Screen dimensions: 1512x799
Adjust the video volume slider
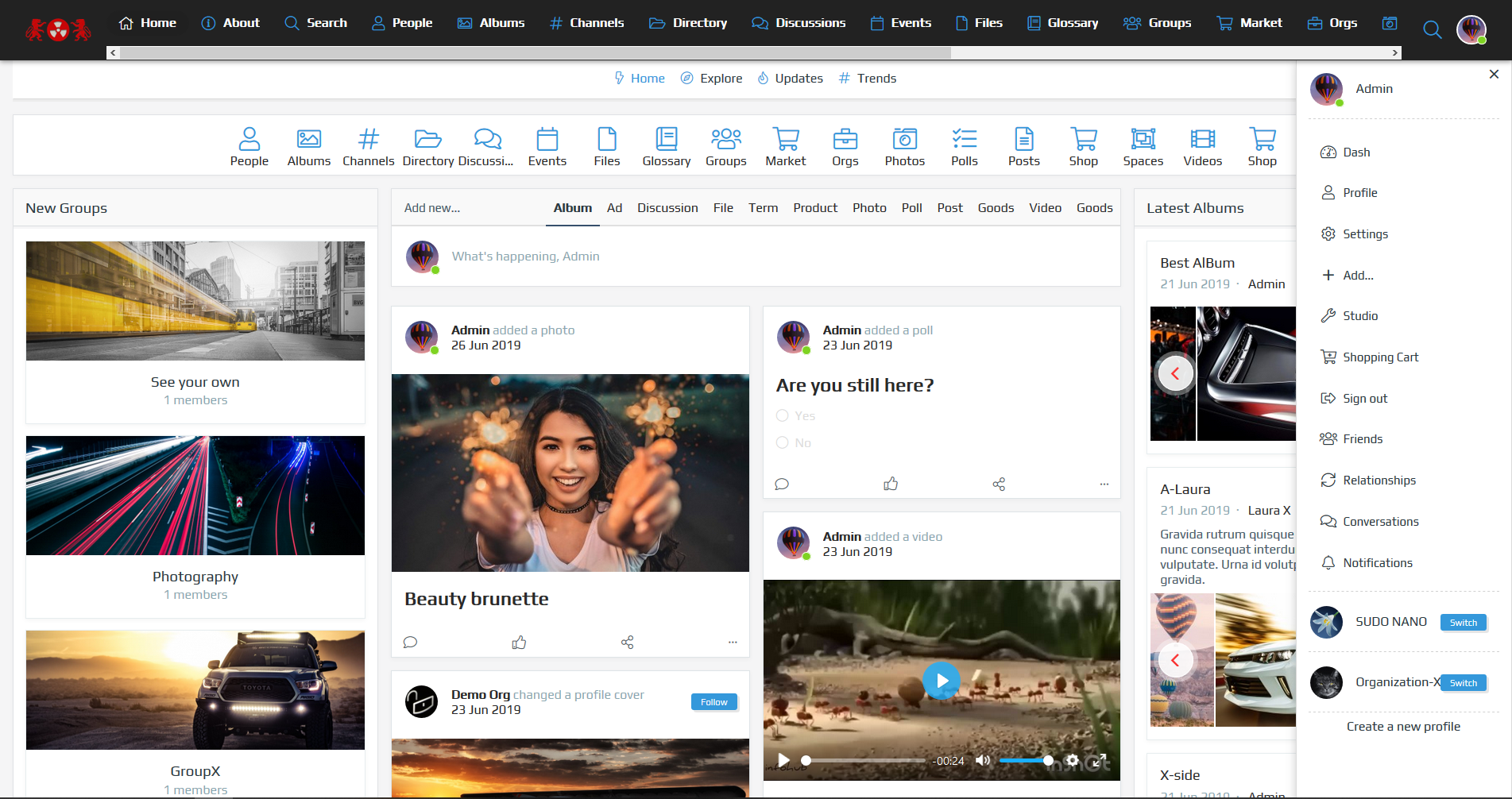point(1025,760)
